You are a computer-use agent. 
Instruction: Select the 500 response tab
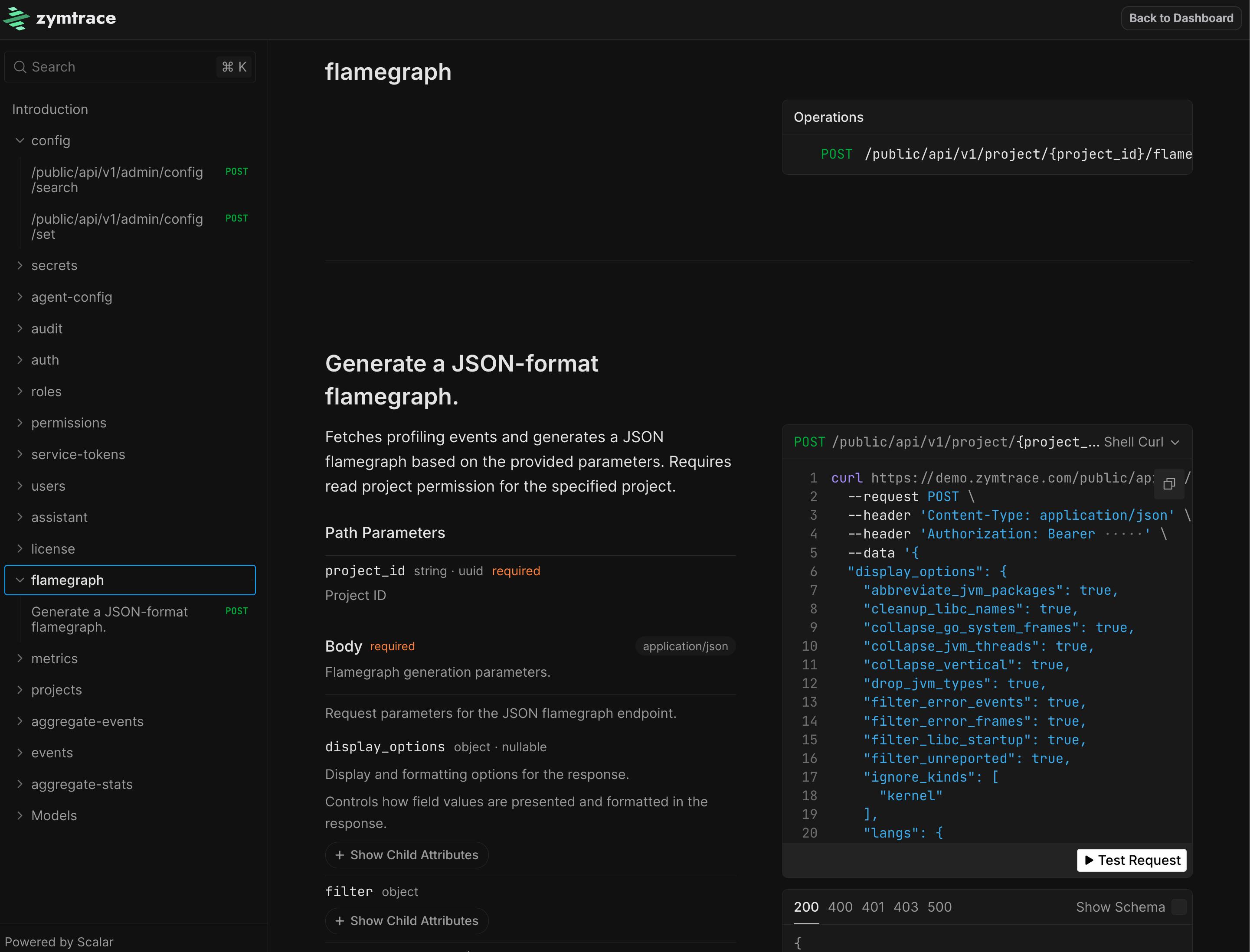pyautogui.click(x=939, y=906)
